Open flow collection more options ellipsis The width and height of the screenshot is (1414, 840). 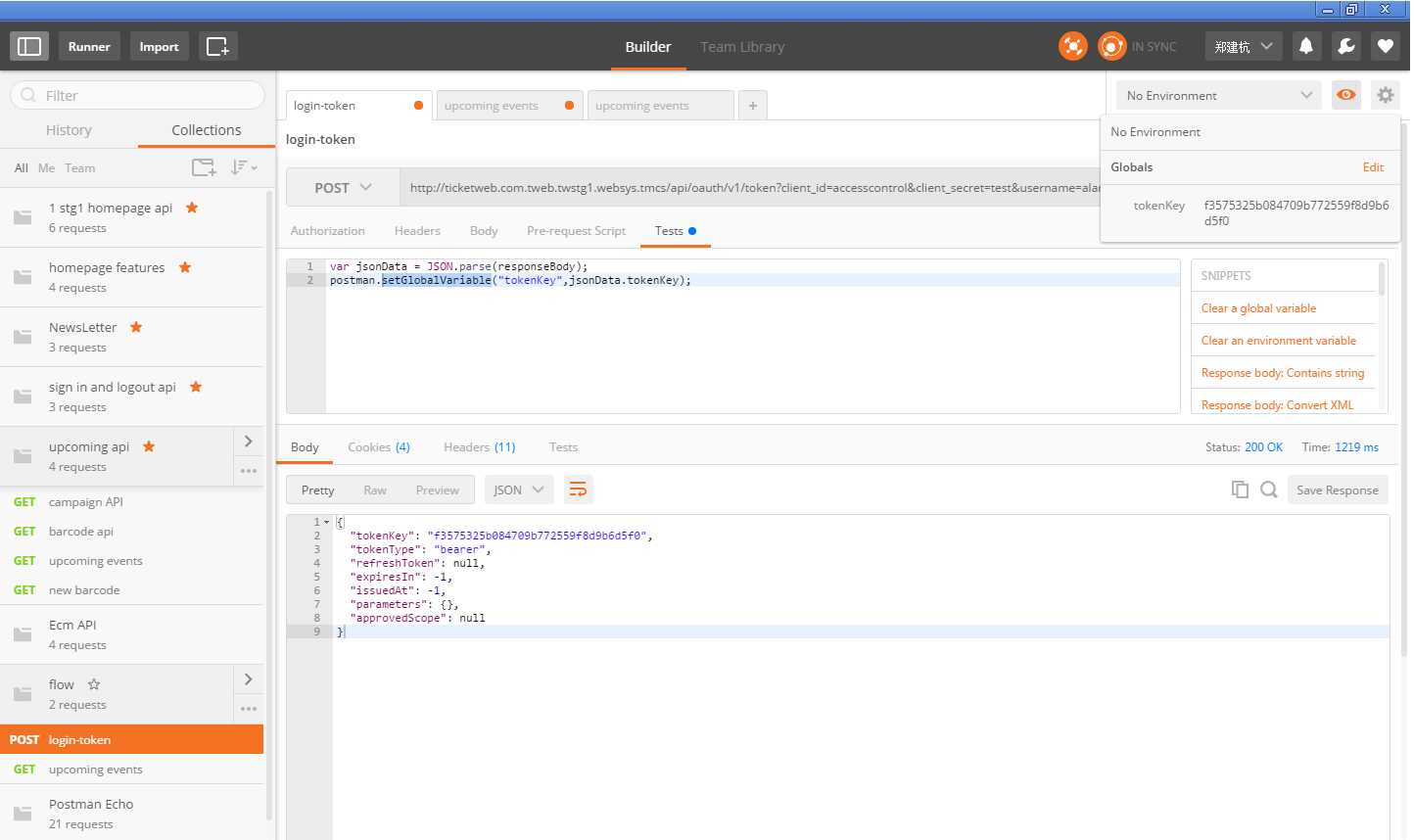(249, 709)
